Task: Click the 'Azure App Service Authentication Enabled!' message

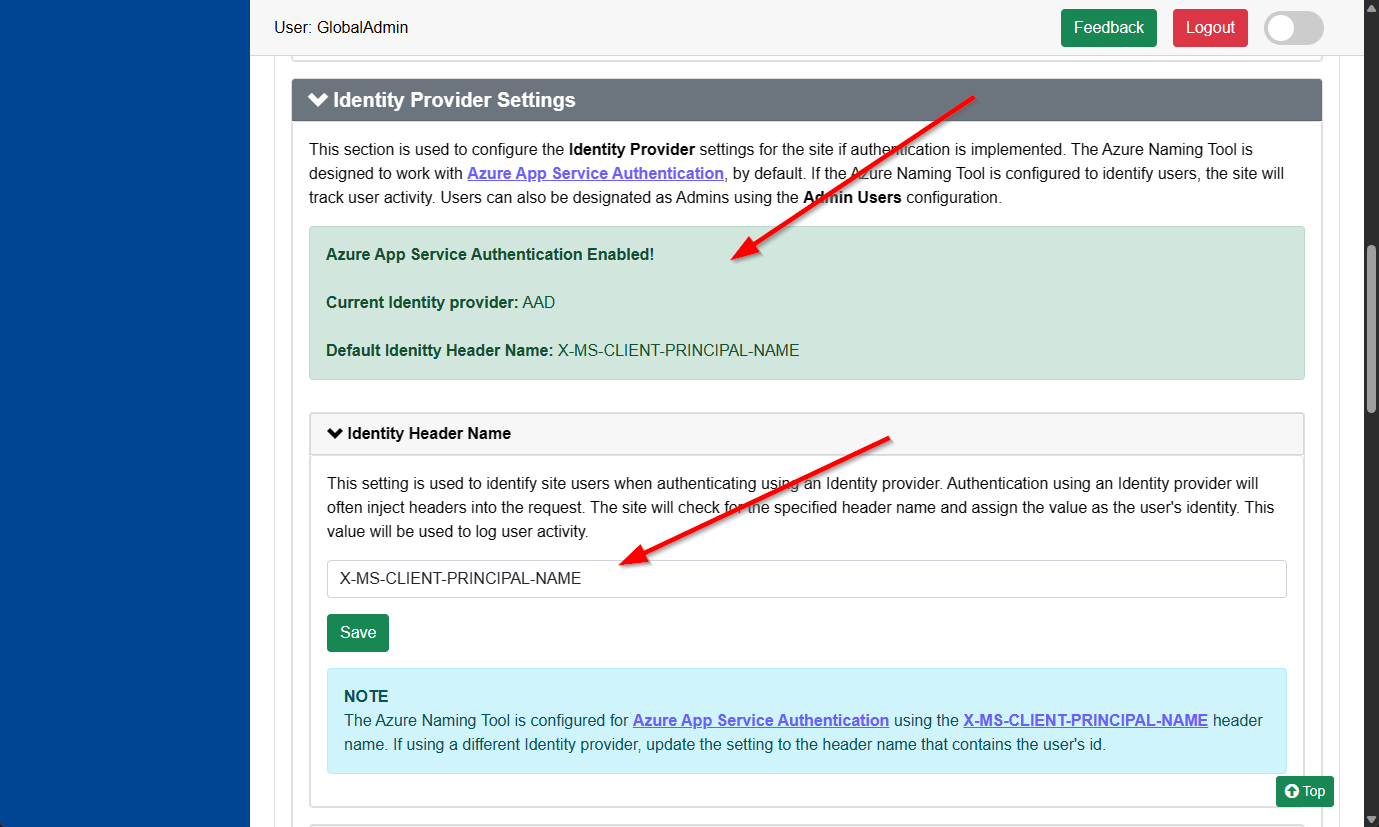Action: point(490,254)
